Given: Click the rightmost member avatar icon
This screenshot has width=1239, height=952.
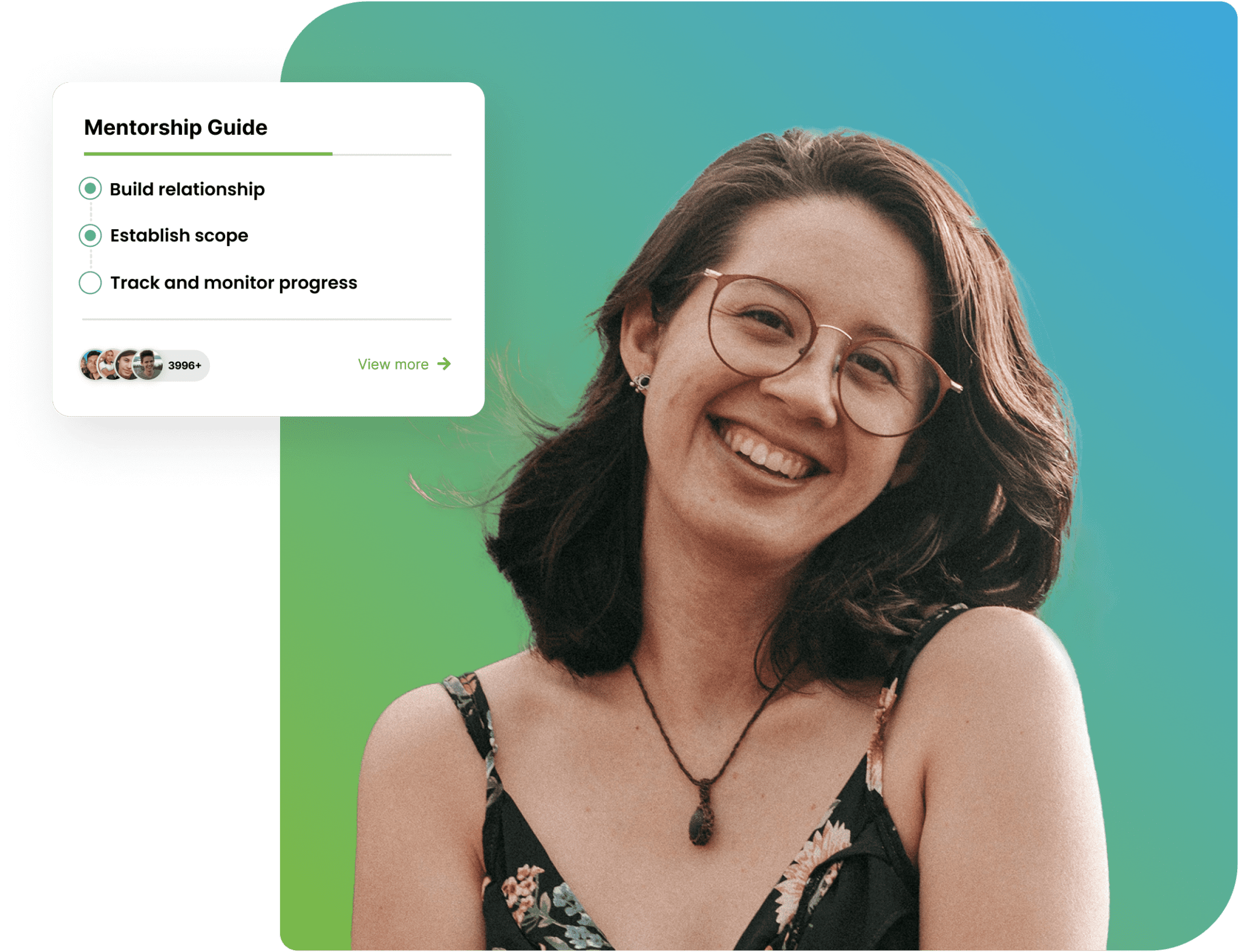Looking at the screenshot, I should (147, 365).
